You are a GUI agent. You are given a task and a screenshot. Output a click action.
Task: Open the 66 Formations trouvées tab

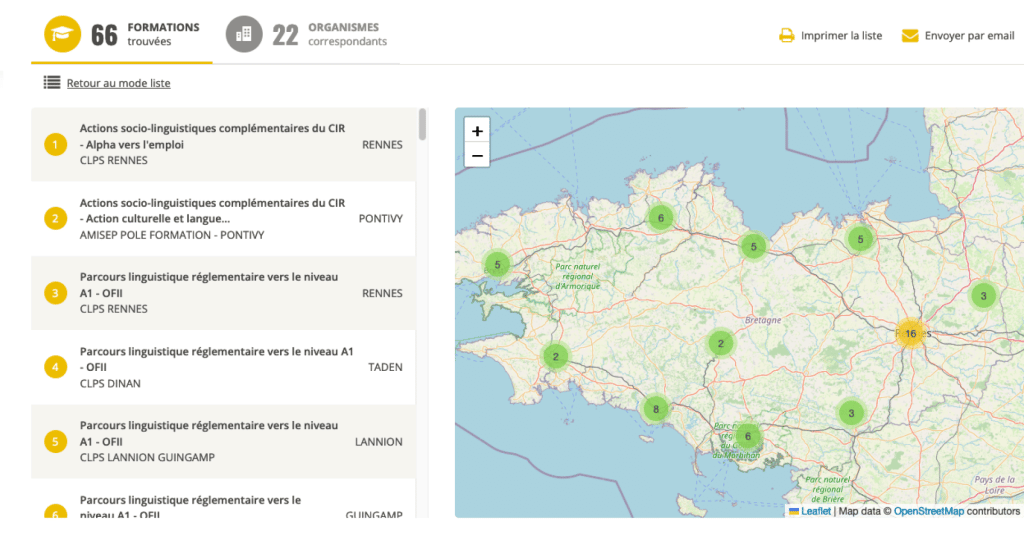pos(122,35)
